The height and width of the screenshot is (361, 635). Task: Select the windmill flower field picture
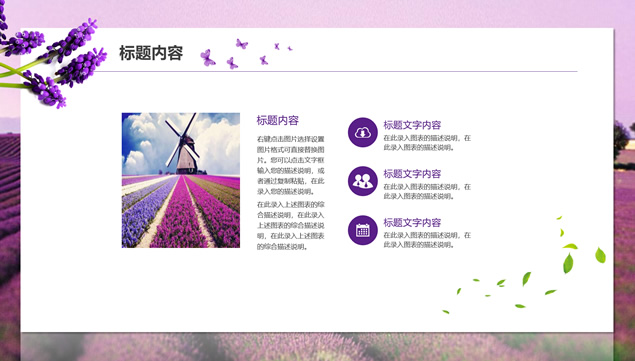pyautogui.click(x=181, y=180)
